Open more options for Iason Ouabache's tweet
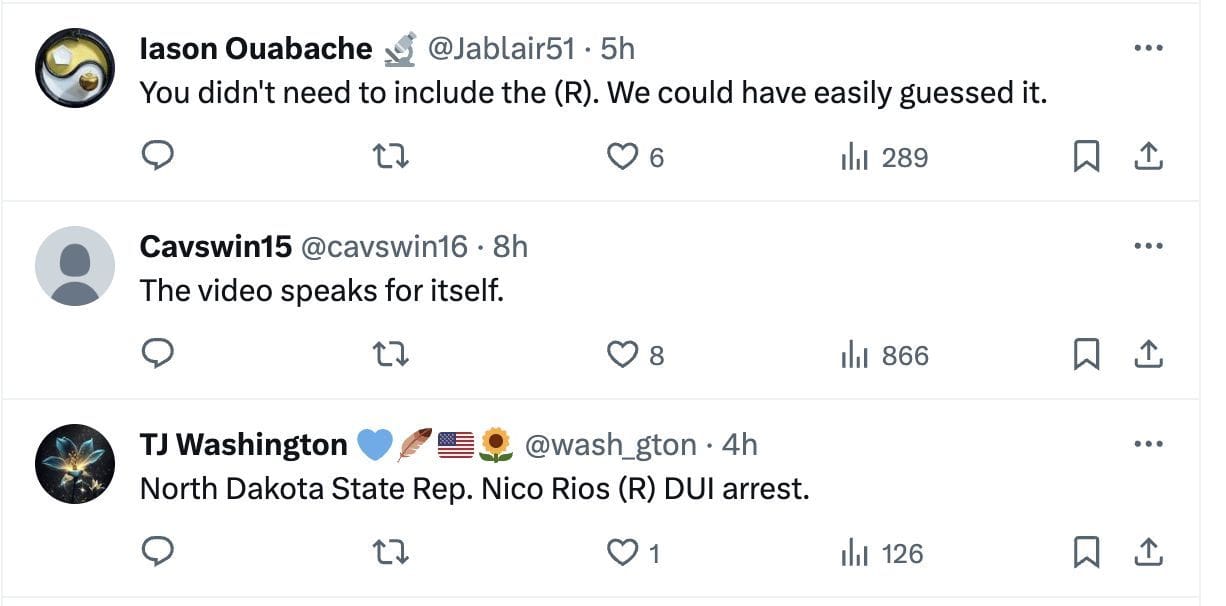 pos(1150,47)
